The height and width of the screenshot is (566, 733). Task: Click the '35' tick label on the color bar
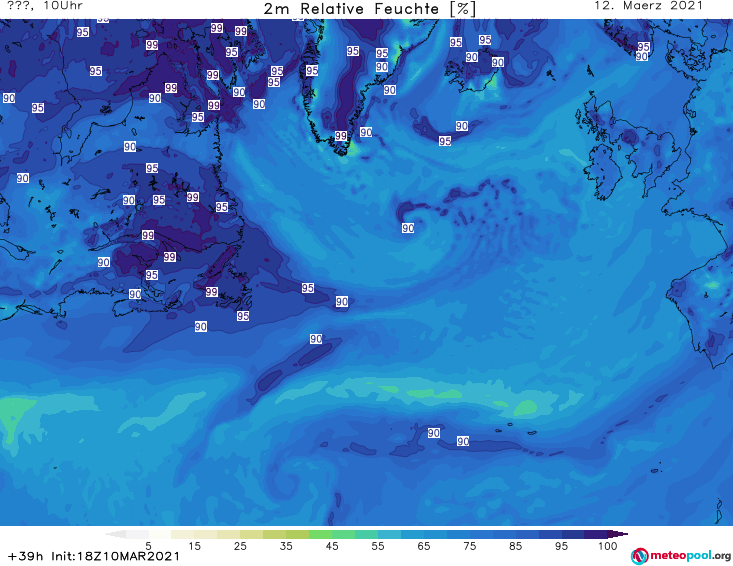pos(286,546)
